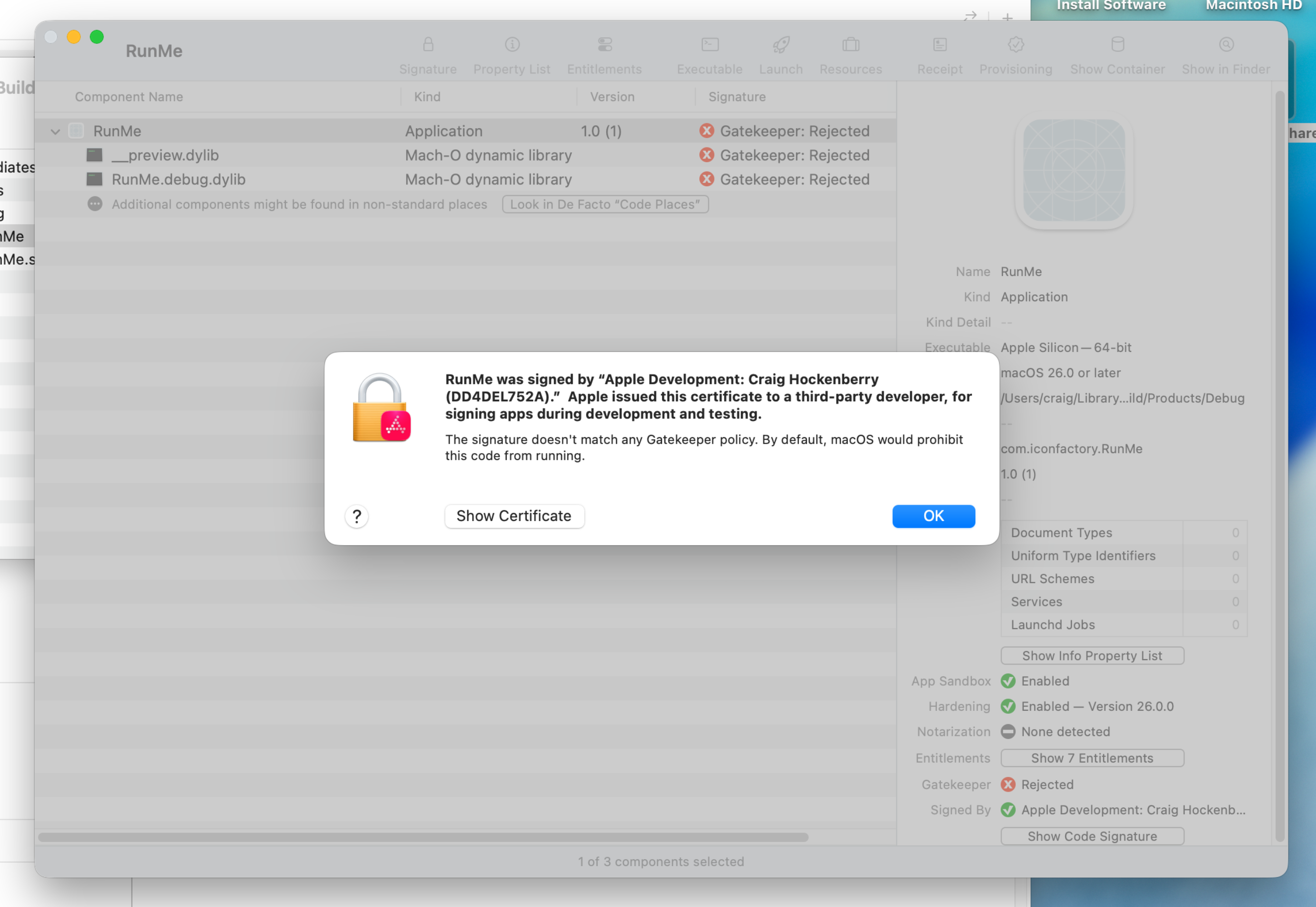
Task: Click "1 of 3 components selected" status
Action: [661, 862]
